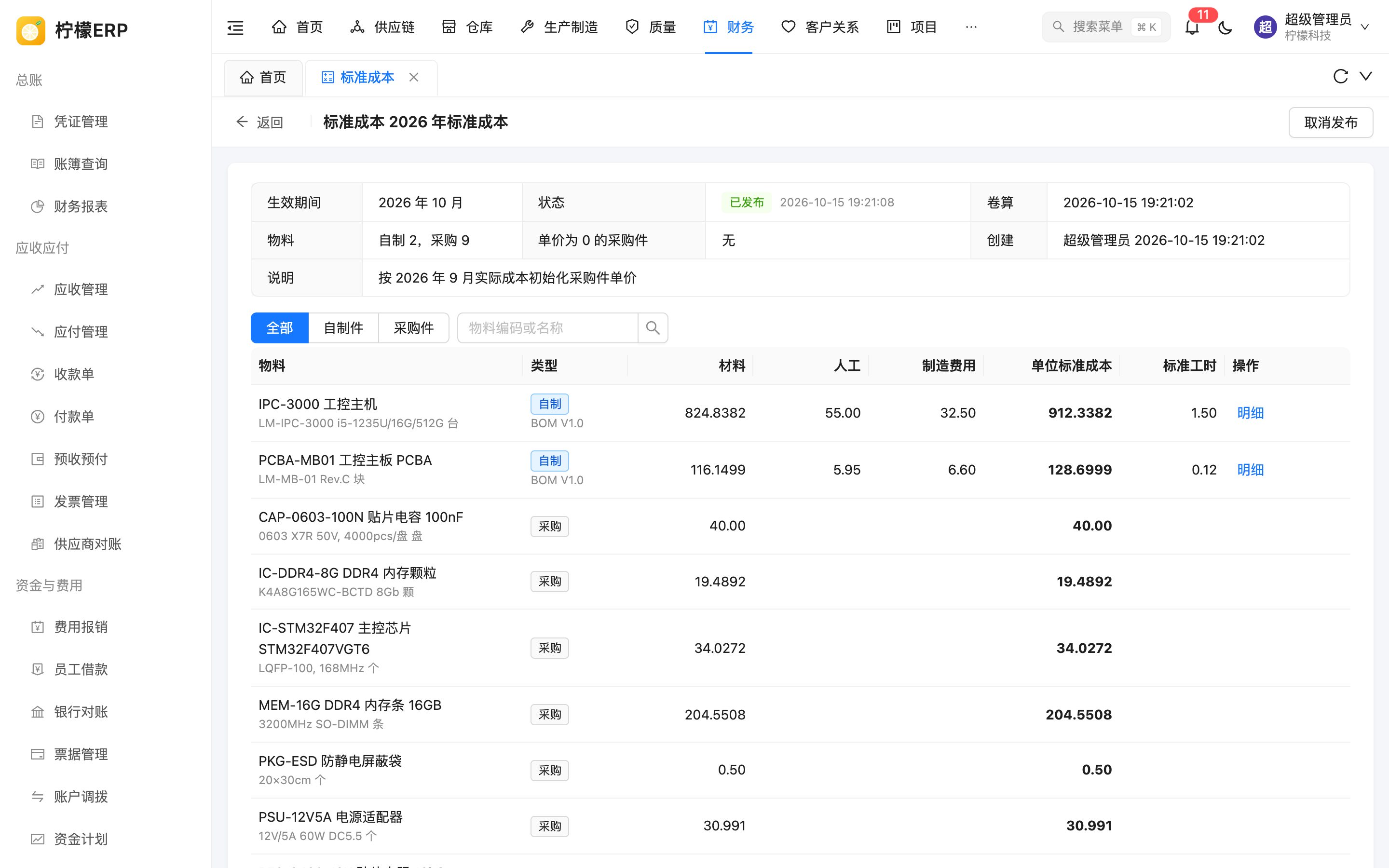Click the refresh page icon
The height and width of the screenshot is (868, 1389).
pyautogui.click(x=1340, y=76)
